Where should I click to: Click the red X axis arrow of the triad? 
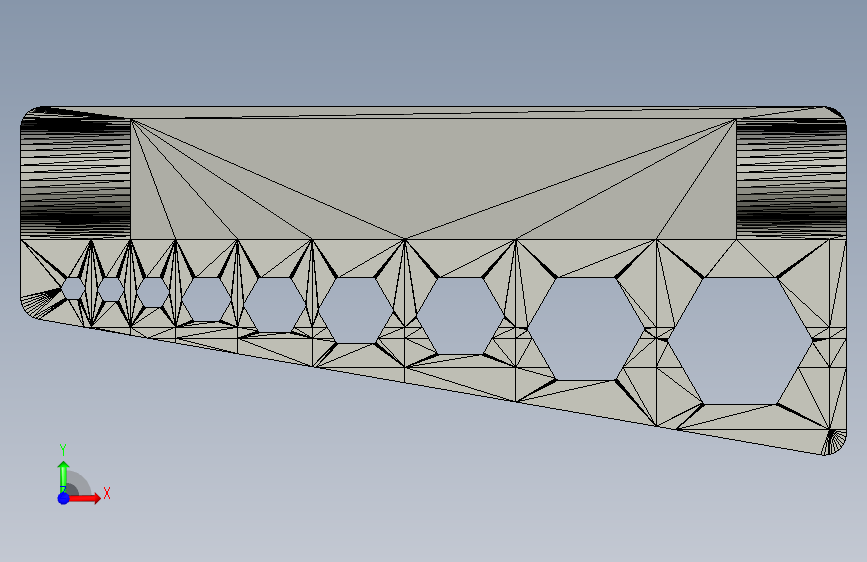pos(84,498)
